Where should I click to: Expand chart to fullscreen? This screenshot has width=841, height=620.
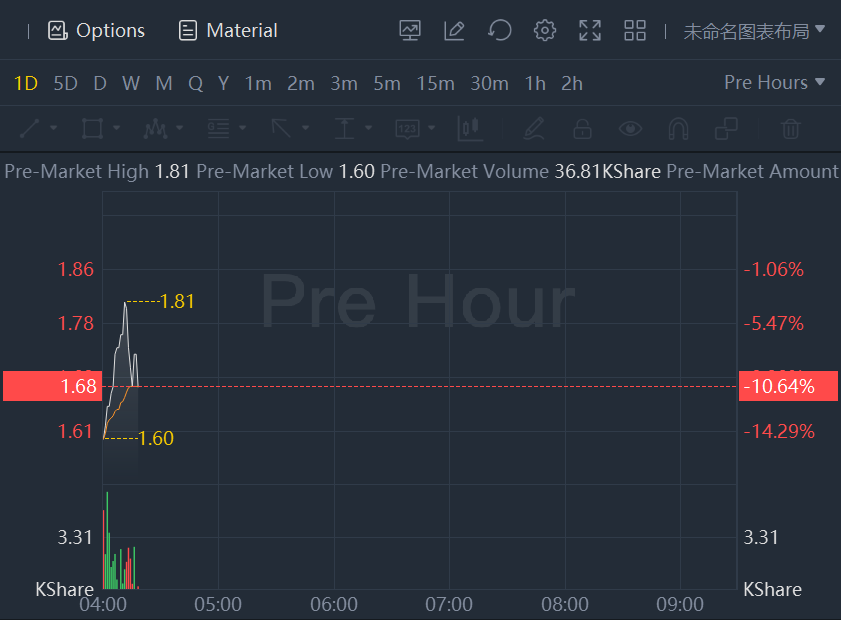coord(590,31)
